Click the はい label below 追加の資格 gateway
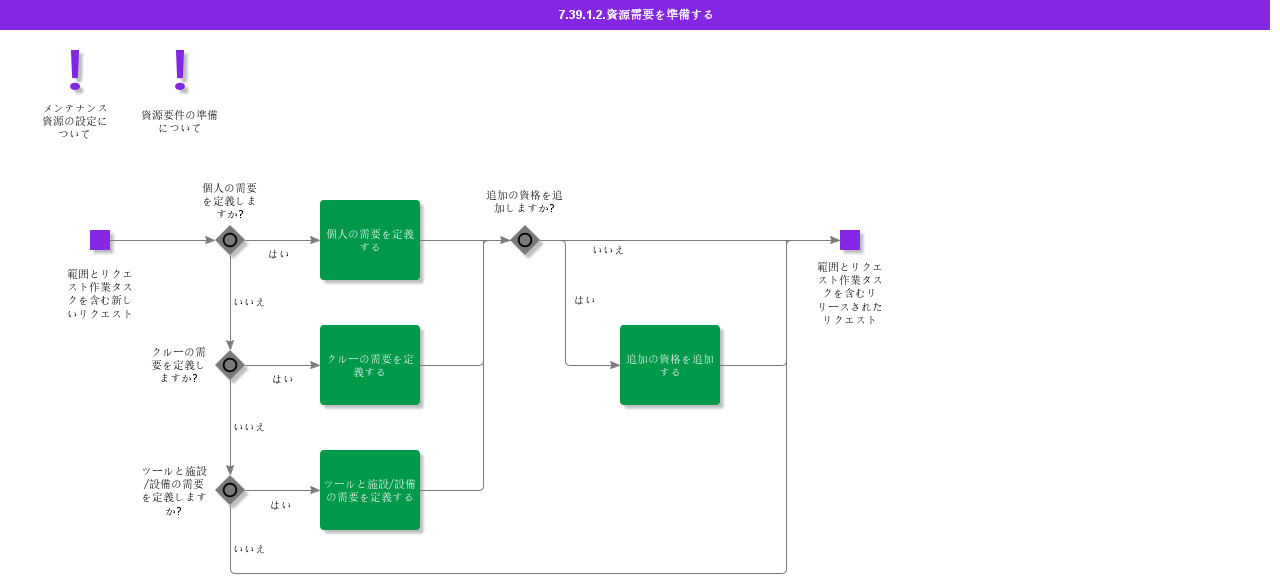Image resolution: width=1280 pixels, height=583 pixels. (585, 300)
